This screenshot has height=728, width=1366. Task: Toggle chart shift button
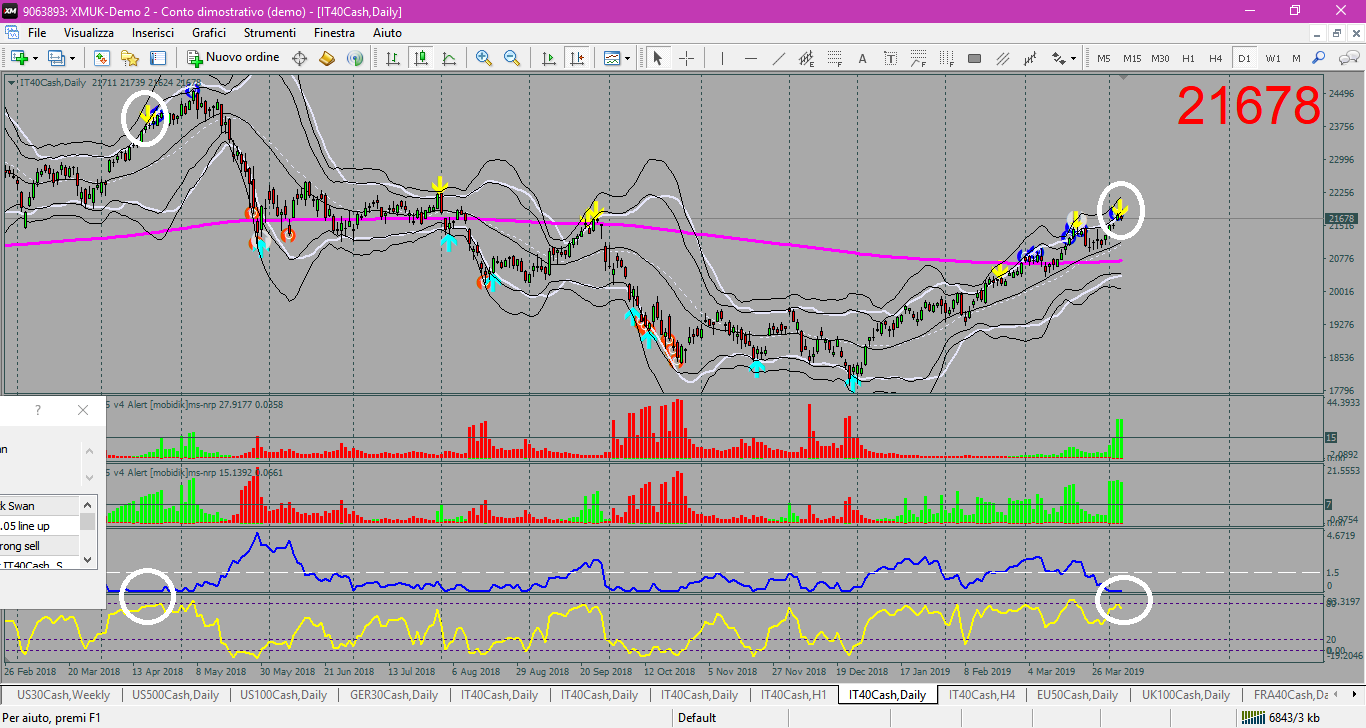(x=576, y=58)
